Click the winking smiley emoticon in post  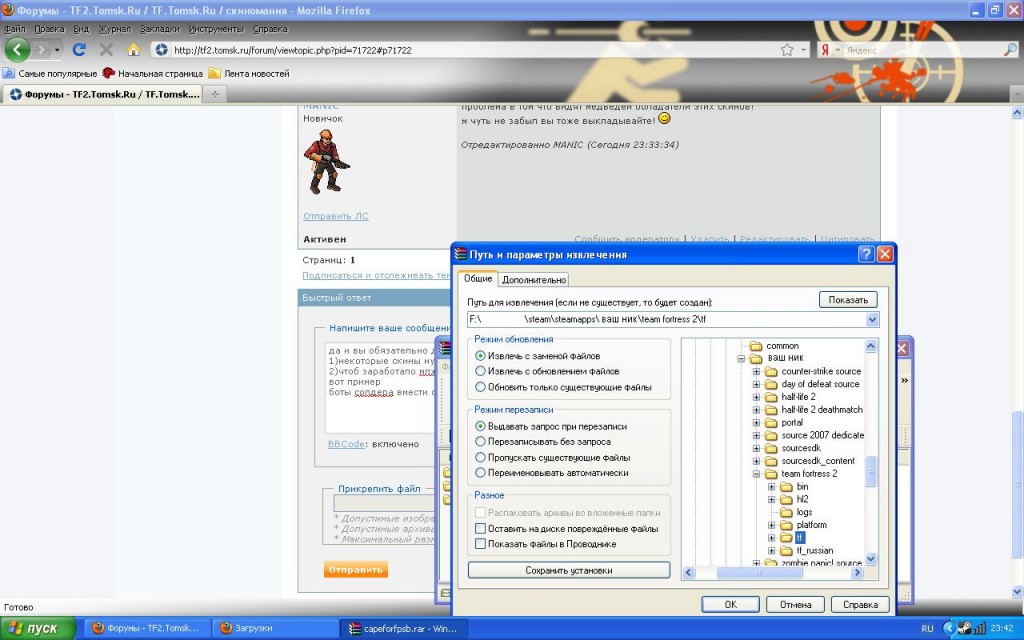coord(664,119)
